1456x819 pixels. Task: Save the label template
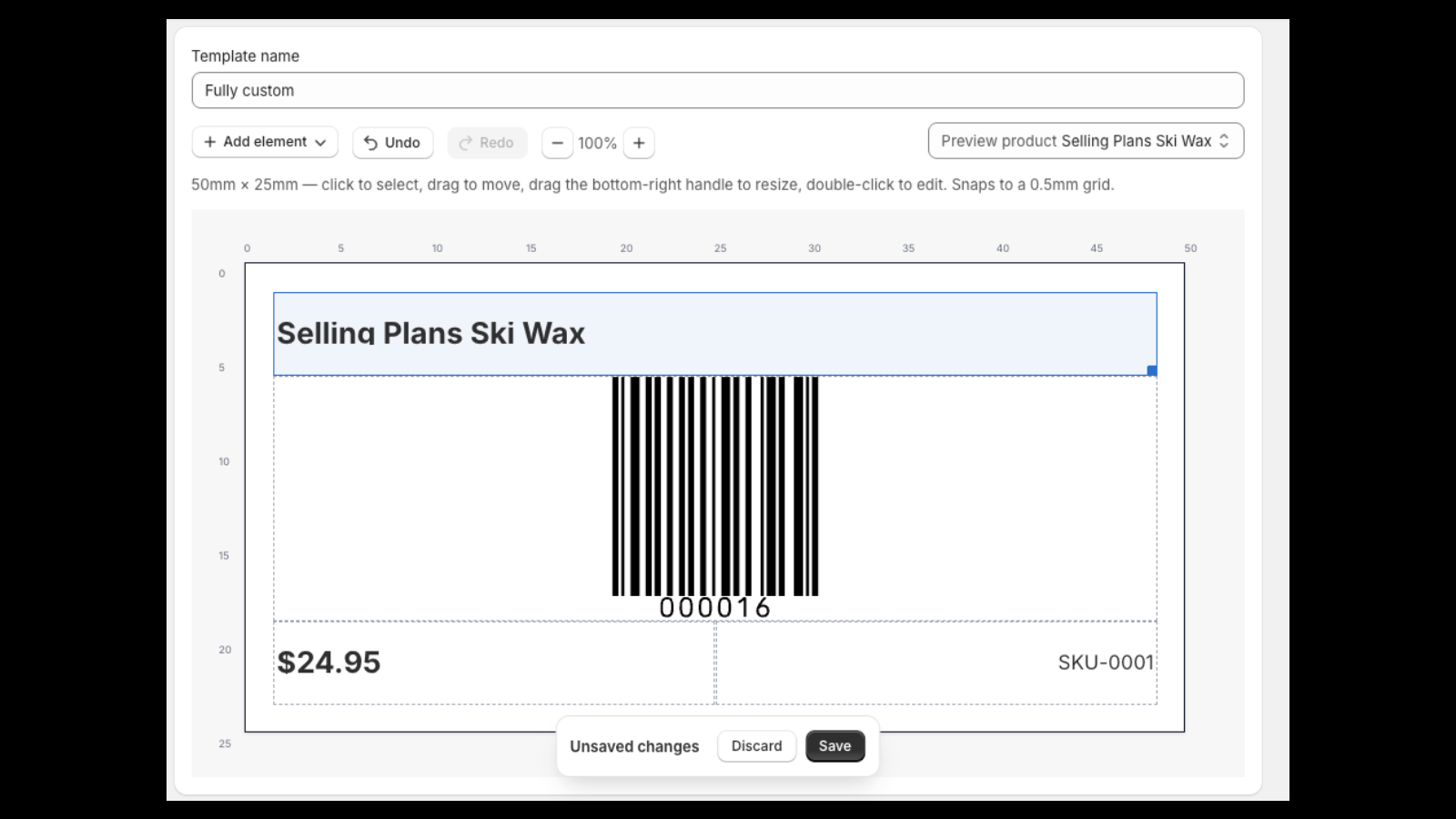pos(834,746)
